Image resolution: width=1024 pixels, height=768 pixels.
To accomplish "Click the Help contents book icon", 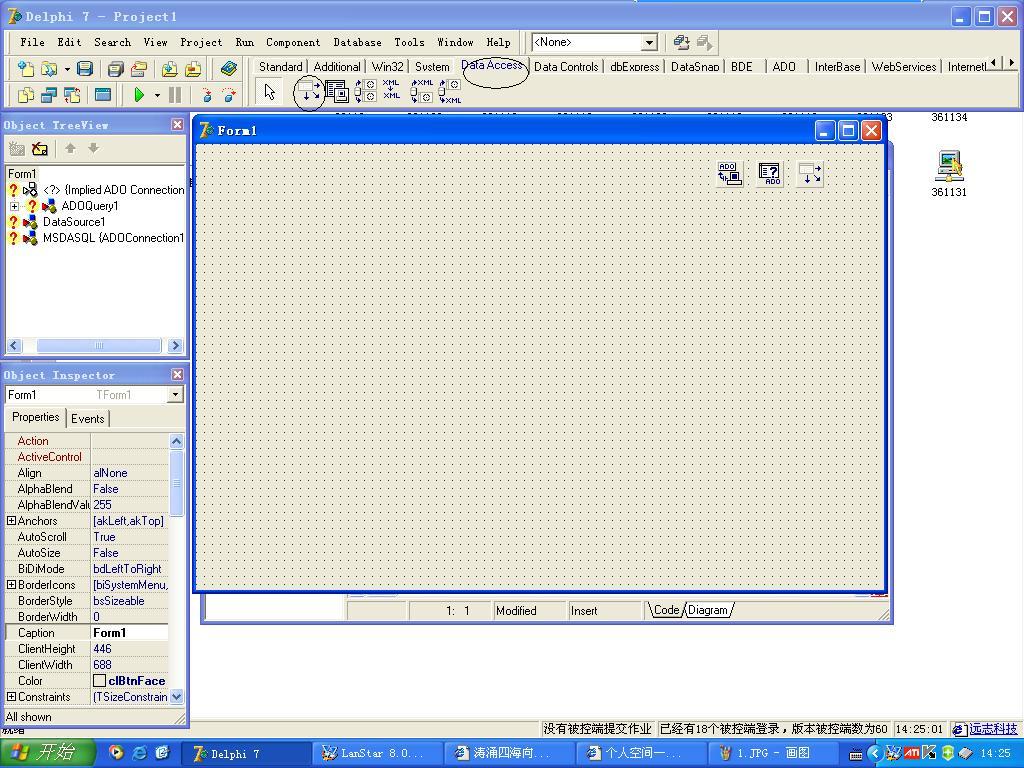I will click(x=229, y=69).
